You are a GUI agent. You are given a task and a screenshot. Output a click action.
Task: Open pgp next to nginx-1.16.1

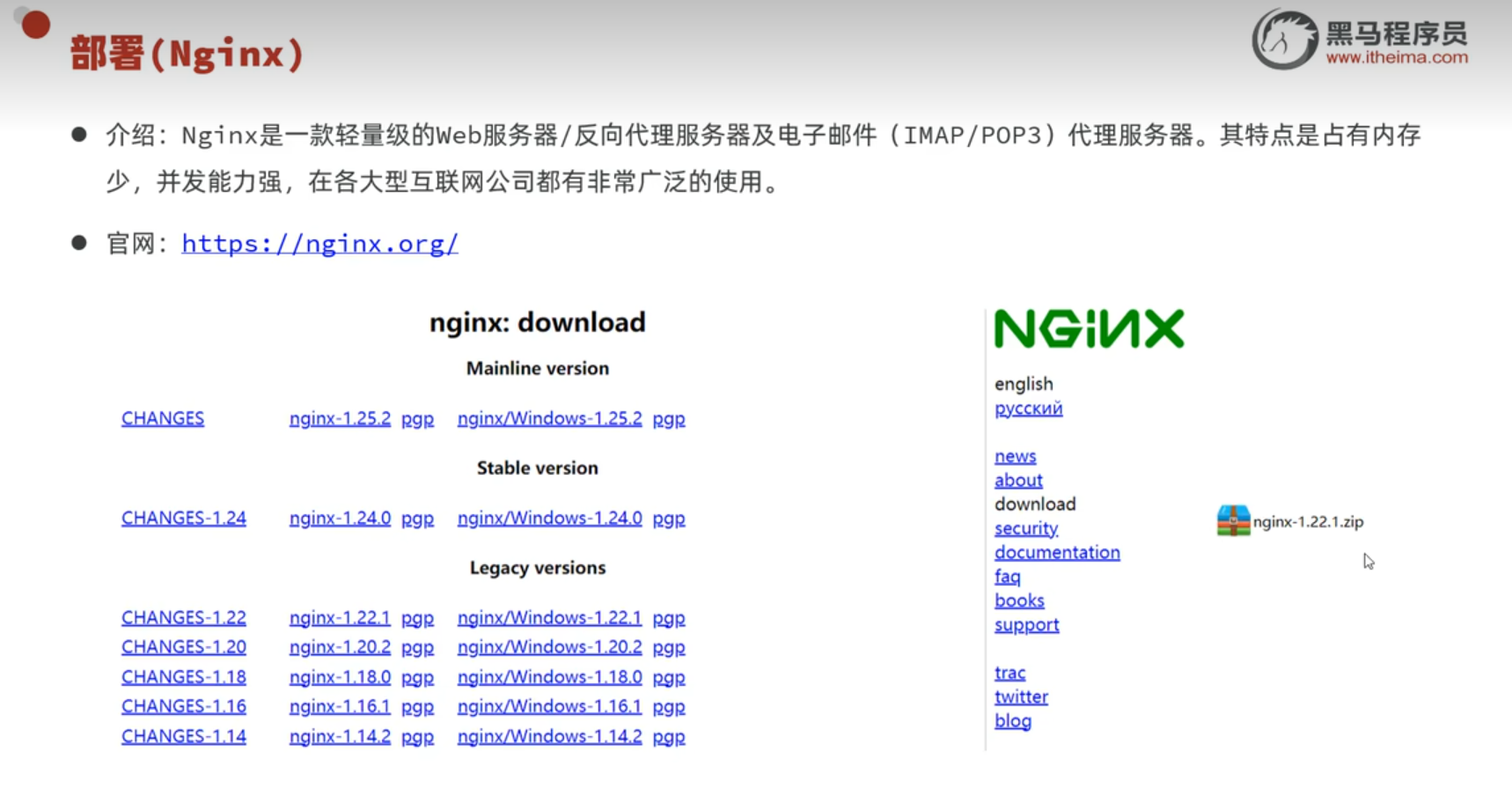[417, 707]
